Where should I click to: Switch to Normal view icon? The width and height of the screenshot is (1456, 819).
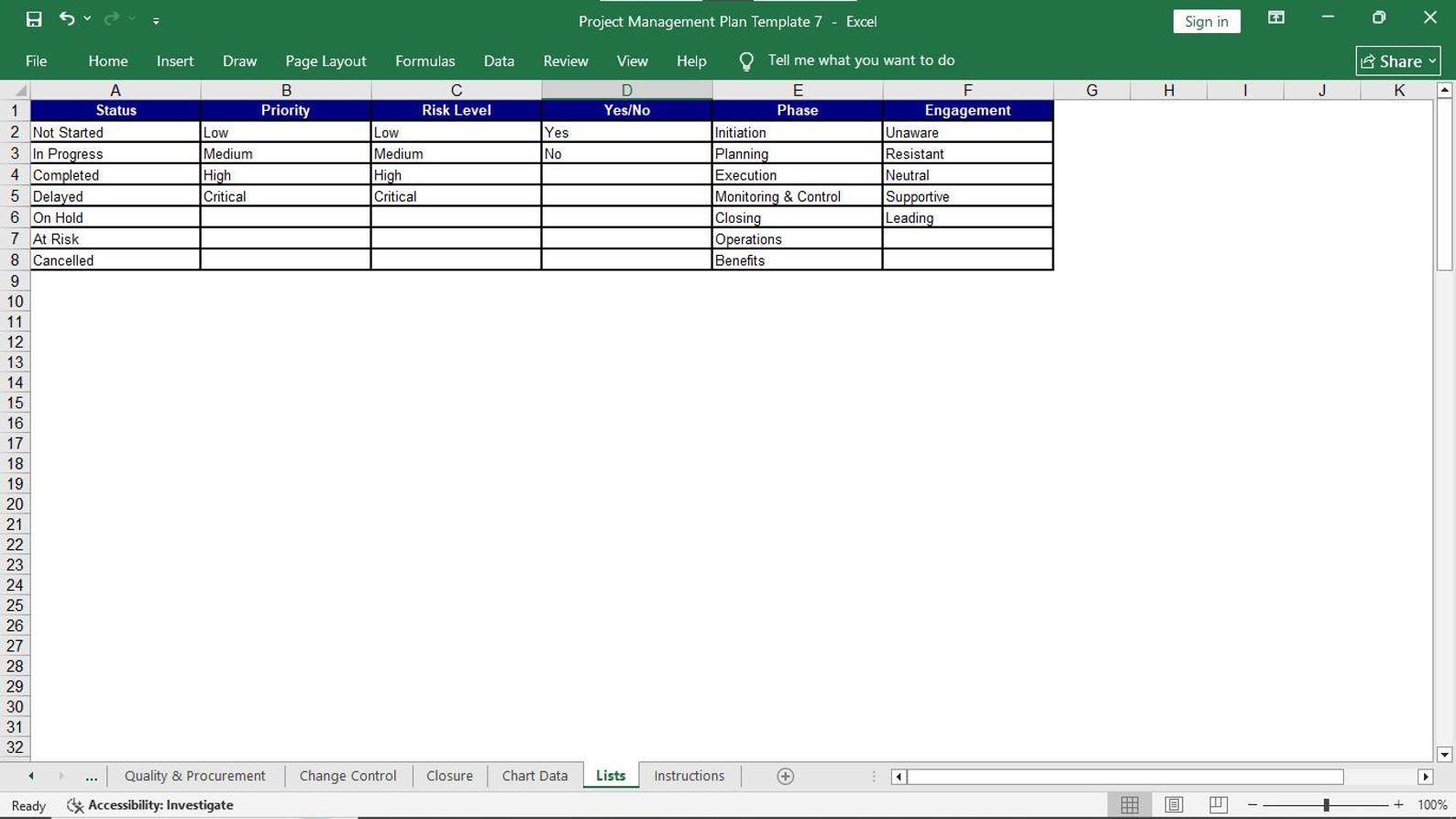1130,805
